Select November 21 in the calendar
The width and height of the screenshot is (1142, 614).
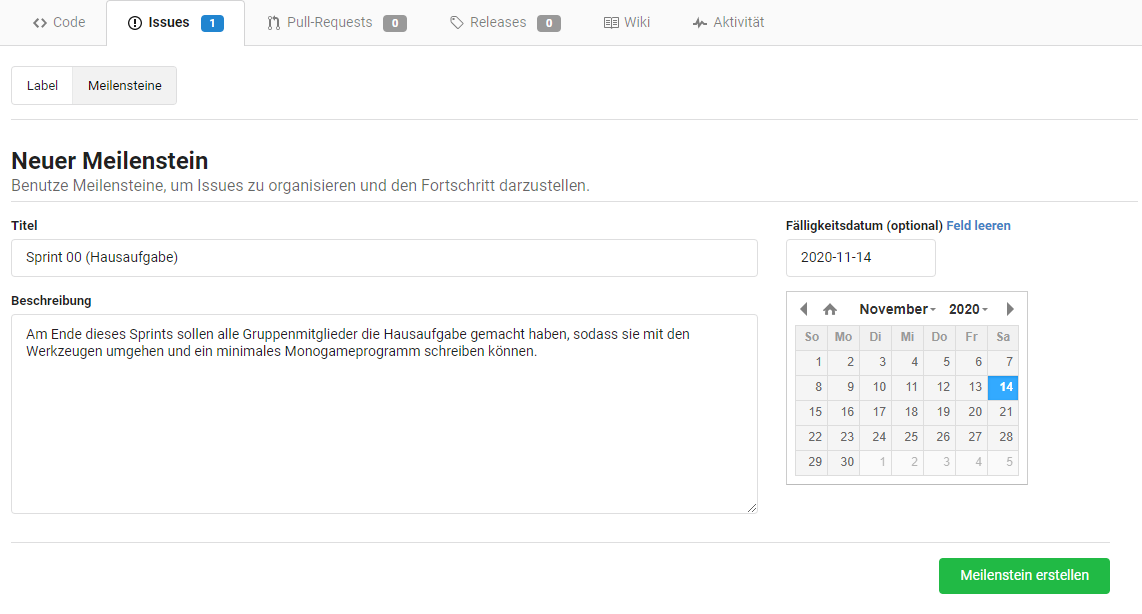[x=1004, y=412]
